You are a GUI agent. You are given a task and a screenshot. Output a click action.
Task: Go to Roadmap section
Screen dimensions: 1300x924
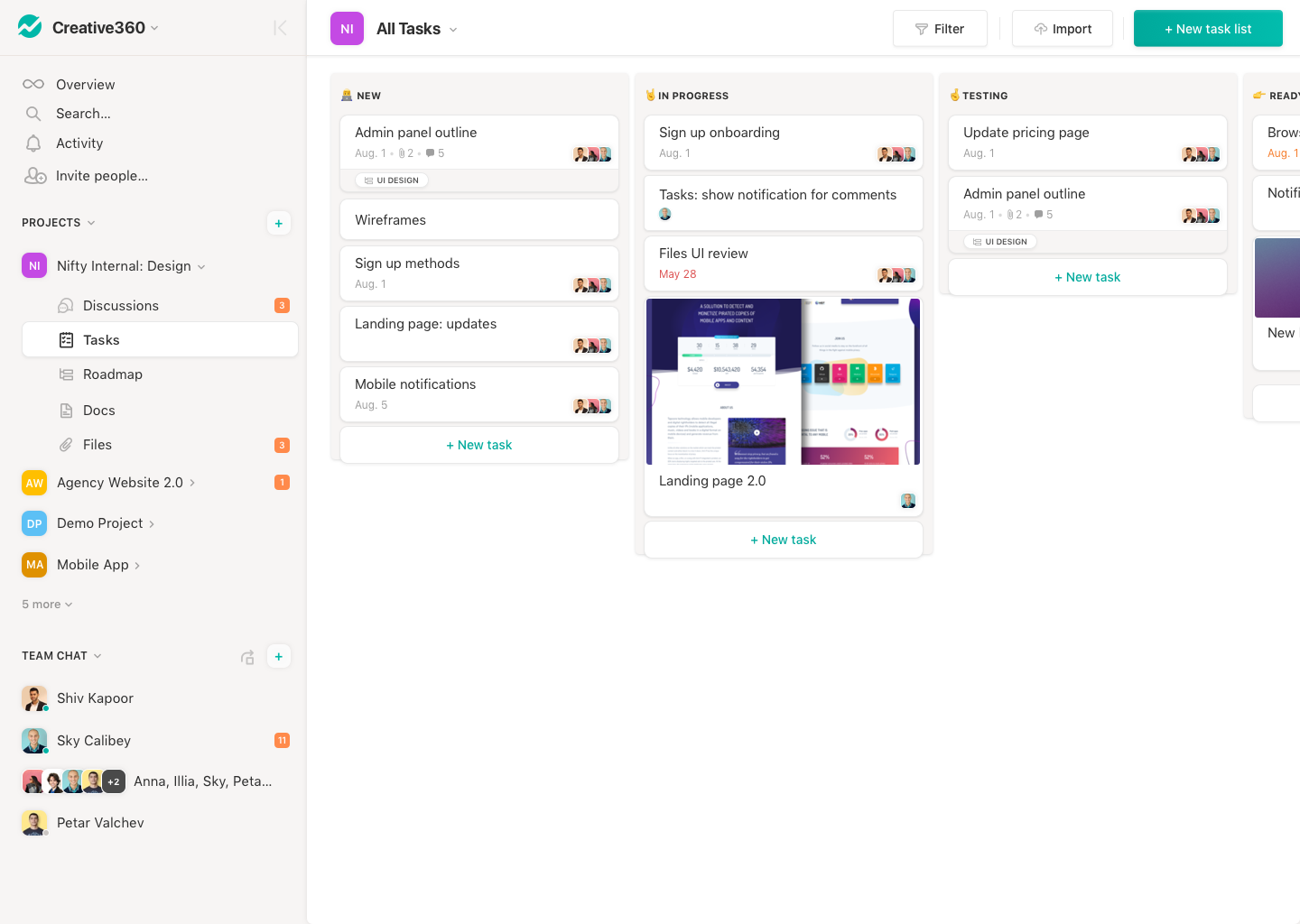[113, 374]
